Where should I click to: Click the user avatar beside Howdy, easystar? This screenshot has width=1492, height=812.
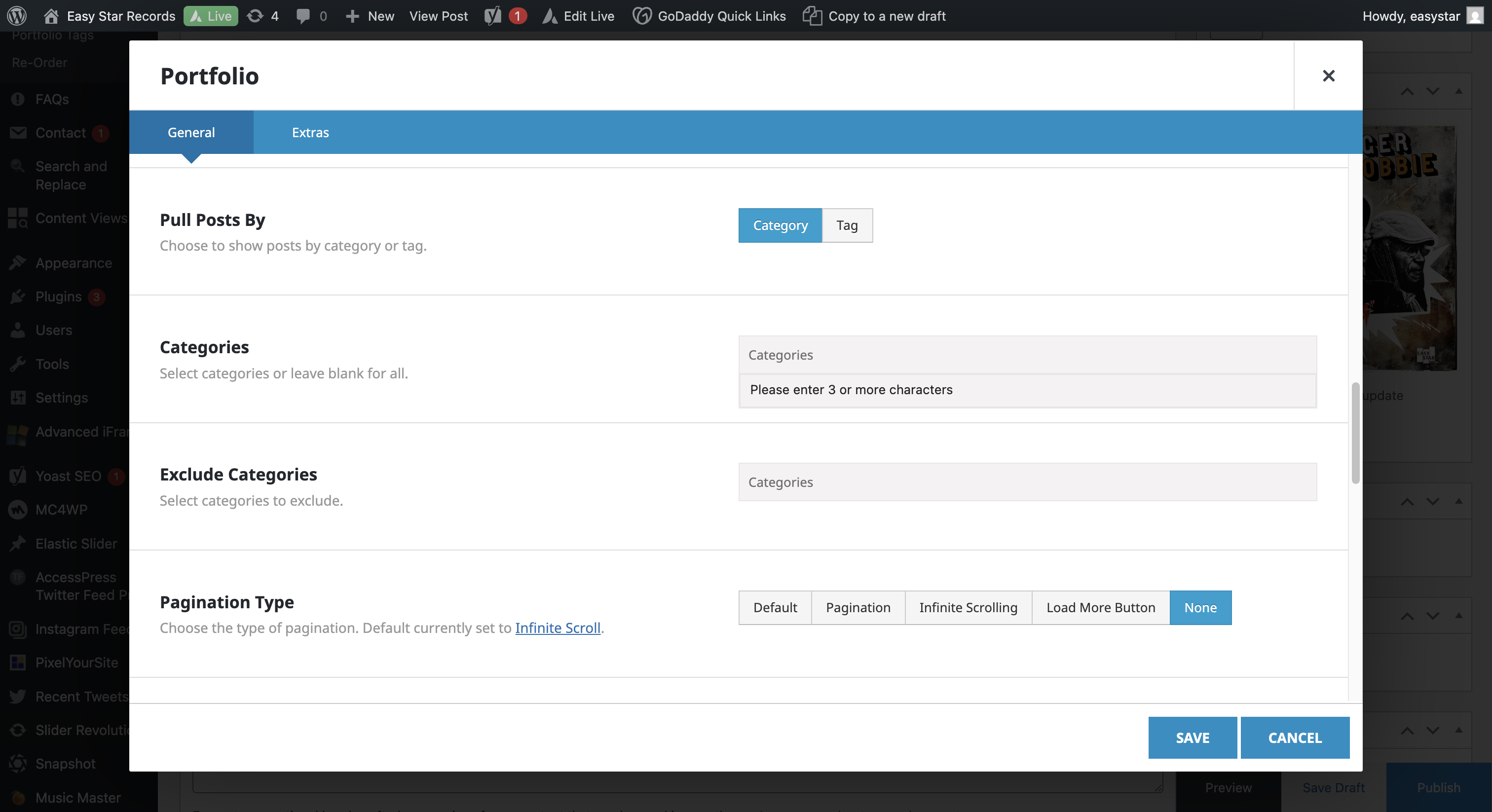[1475, 16]
